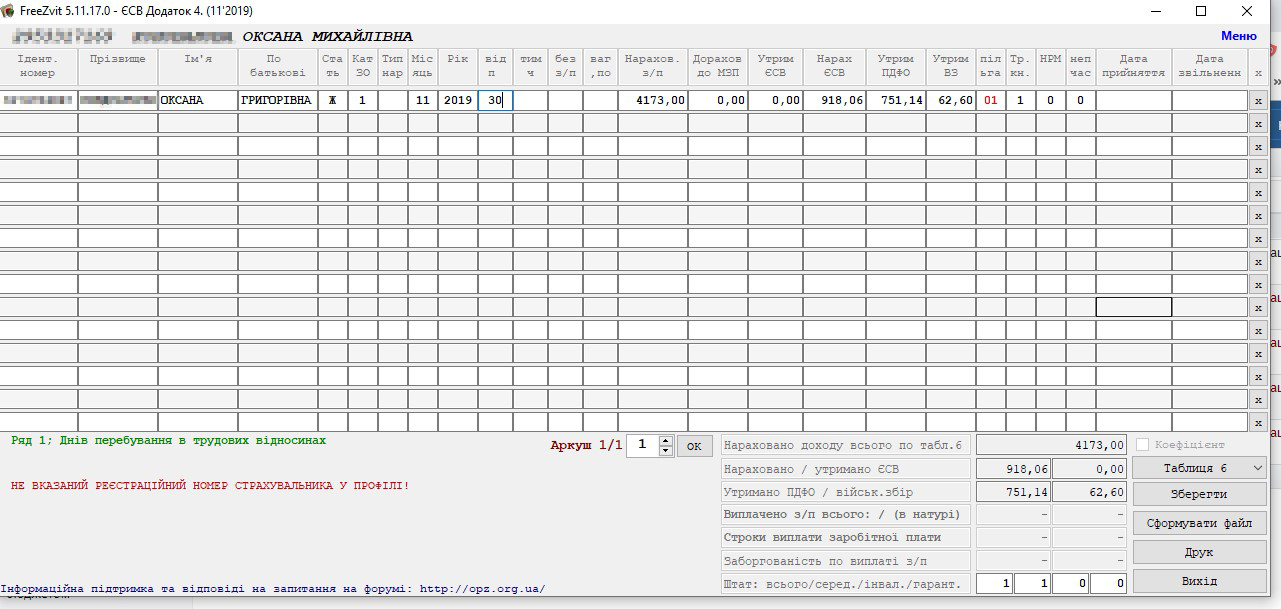Increment the sheet number spinner up arrow

(666, 440)
